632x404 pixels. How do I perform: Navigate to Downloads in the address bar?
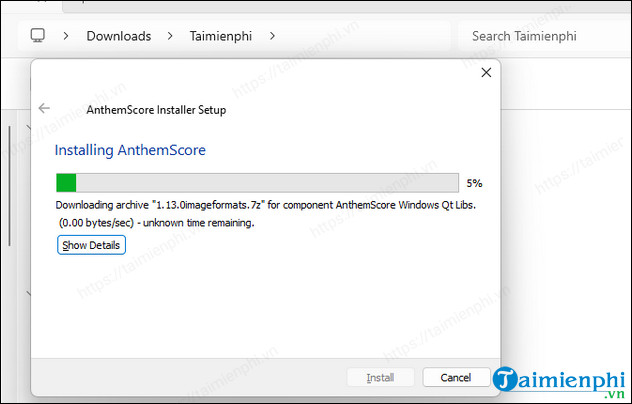point(118,36)
